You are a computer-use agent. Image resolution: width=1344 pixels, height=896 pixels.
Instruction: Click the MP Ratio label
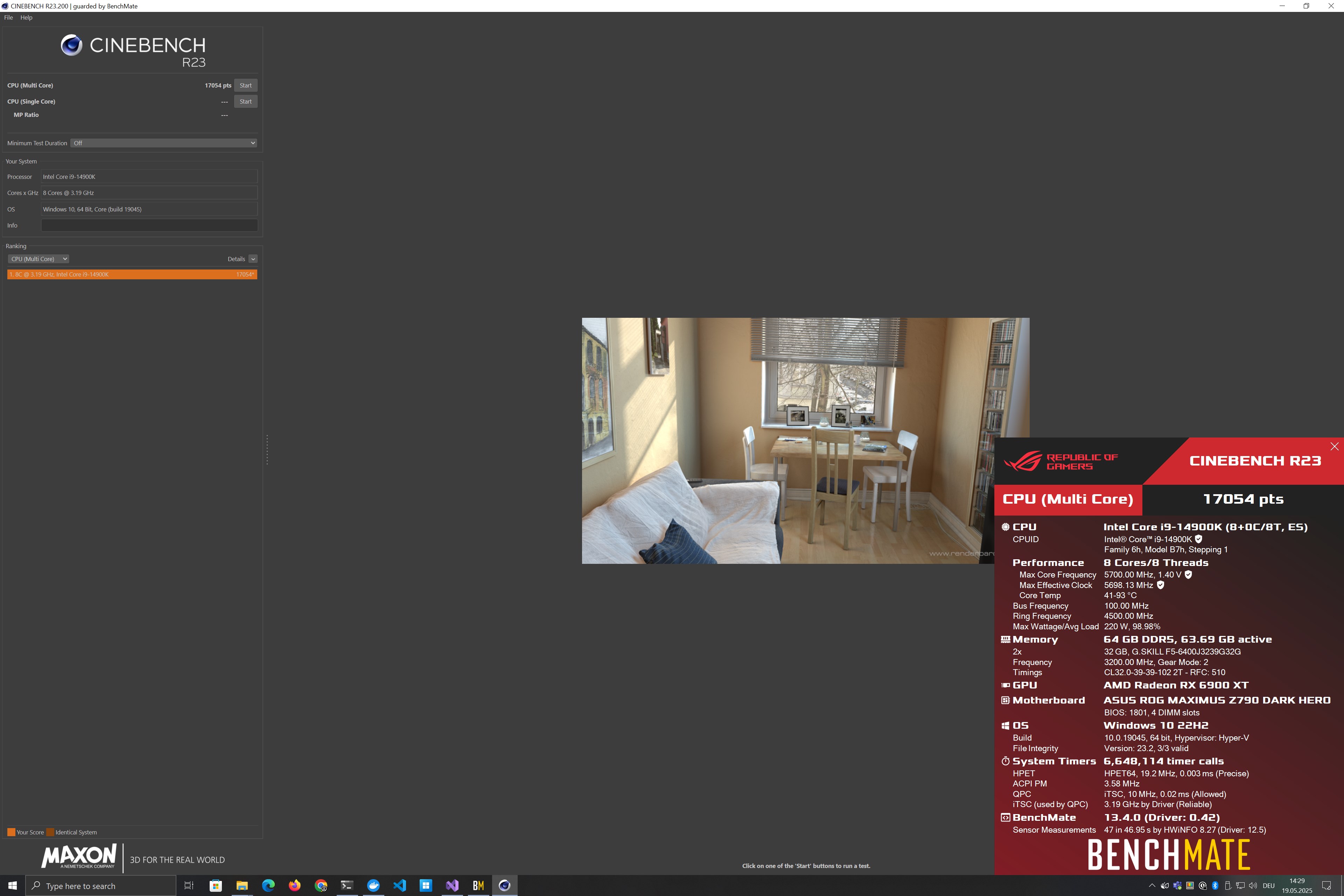tap(26, 115)
